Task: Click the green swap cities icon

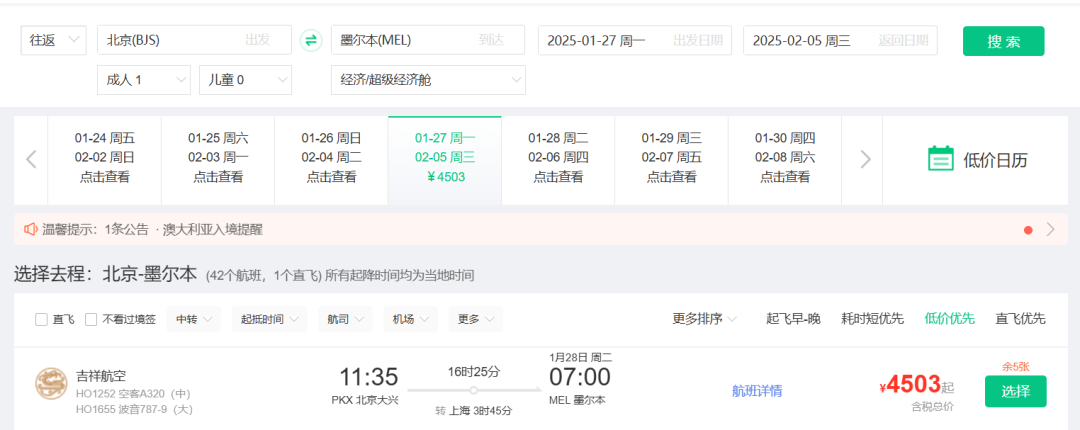Action: pyautogui.click(x=311, y=40)
